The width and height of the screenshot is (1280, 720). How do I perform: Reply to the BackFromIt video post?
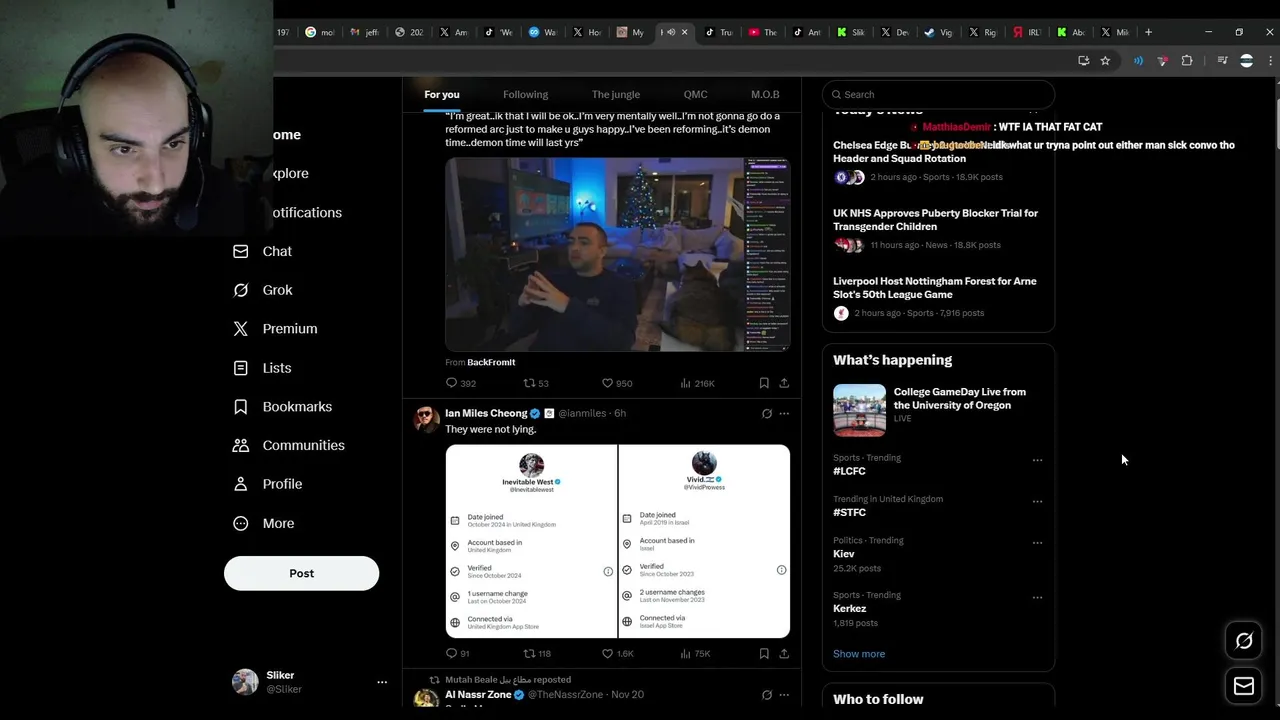(460, 383)
